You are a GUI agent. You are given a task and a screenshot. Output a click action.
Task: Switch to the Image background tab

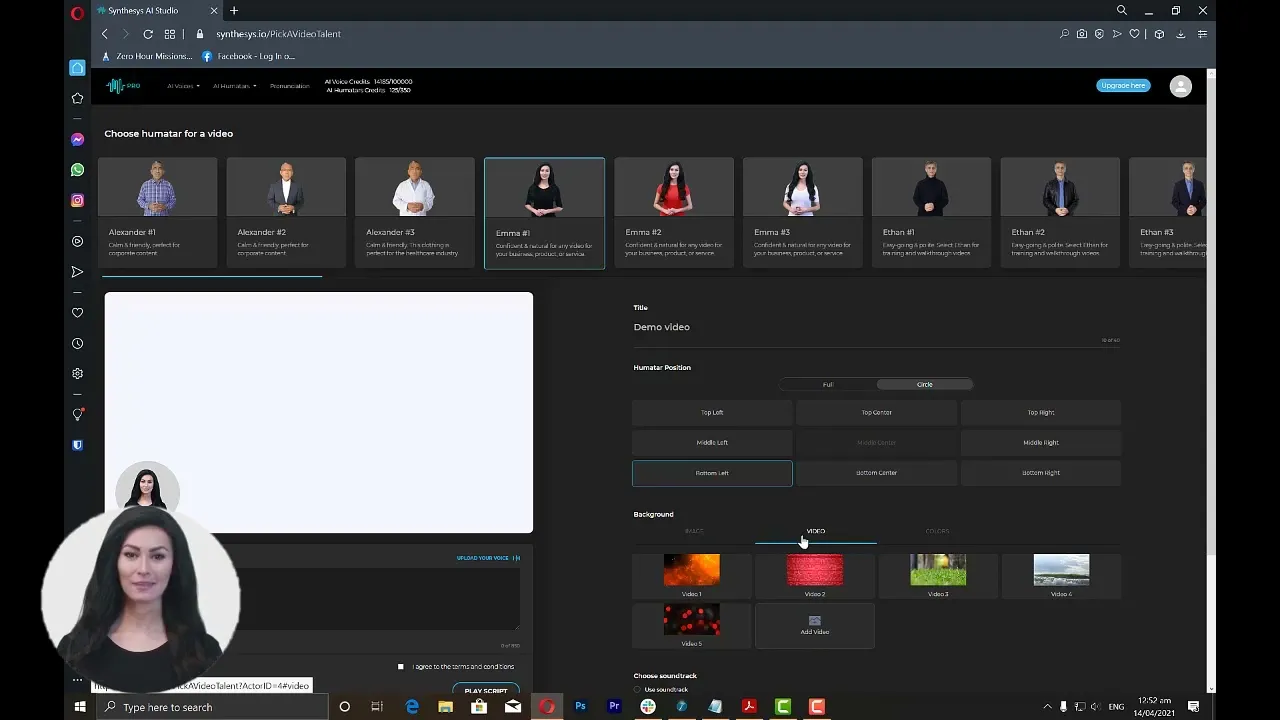(694, 531)
